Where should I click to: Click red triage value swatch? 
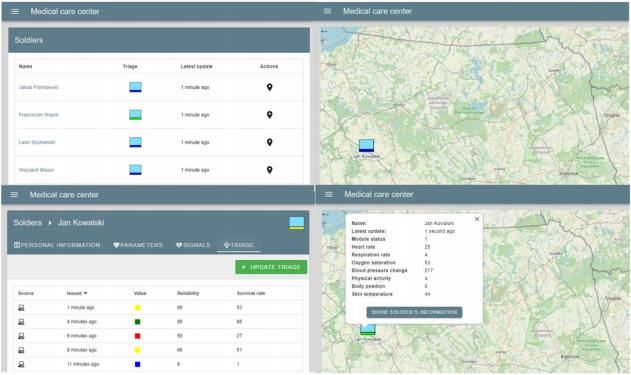pos(137,336)
